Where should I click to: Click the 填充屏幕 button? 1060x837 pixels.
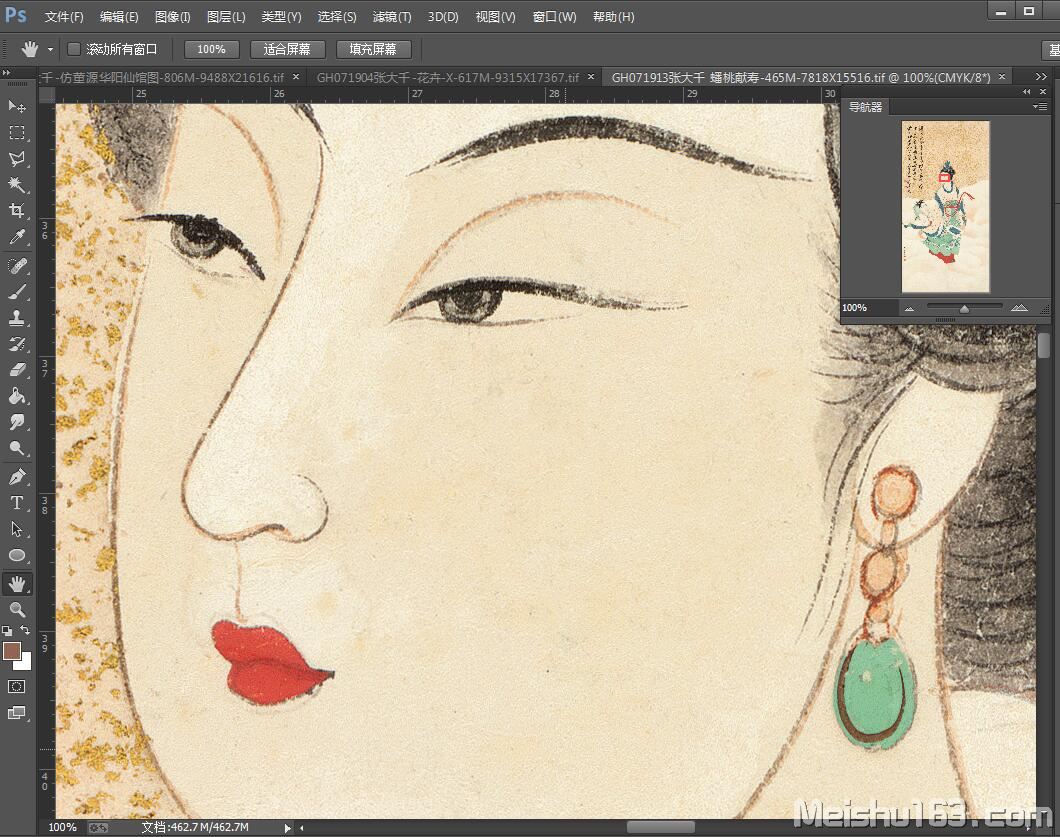pyautogui.click(x=373, y=49)
